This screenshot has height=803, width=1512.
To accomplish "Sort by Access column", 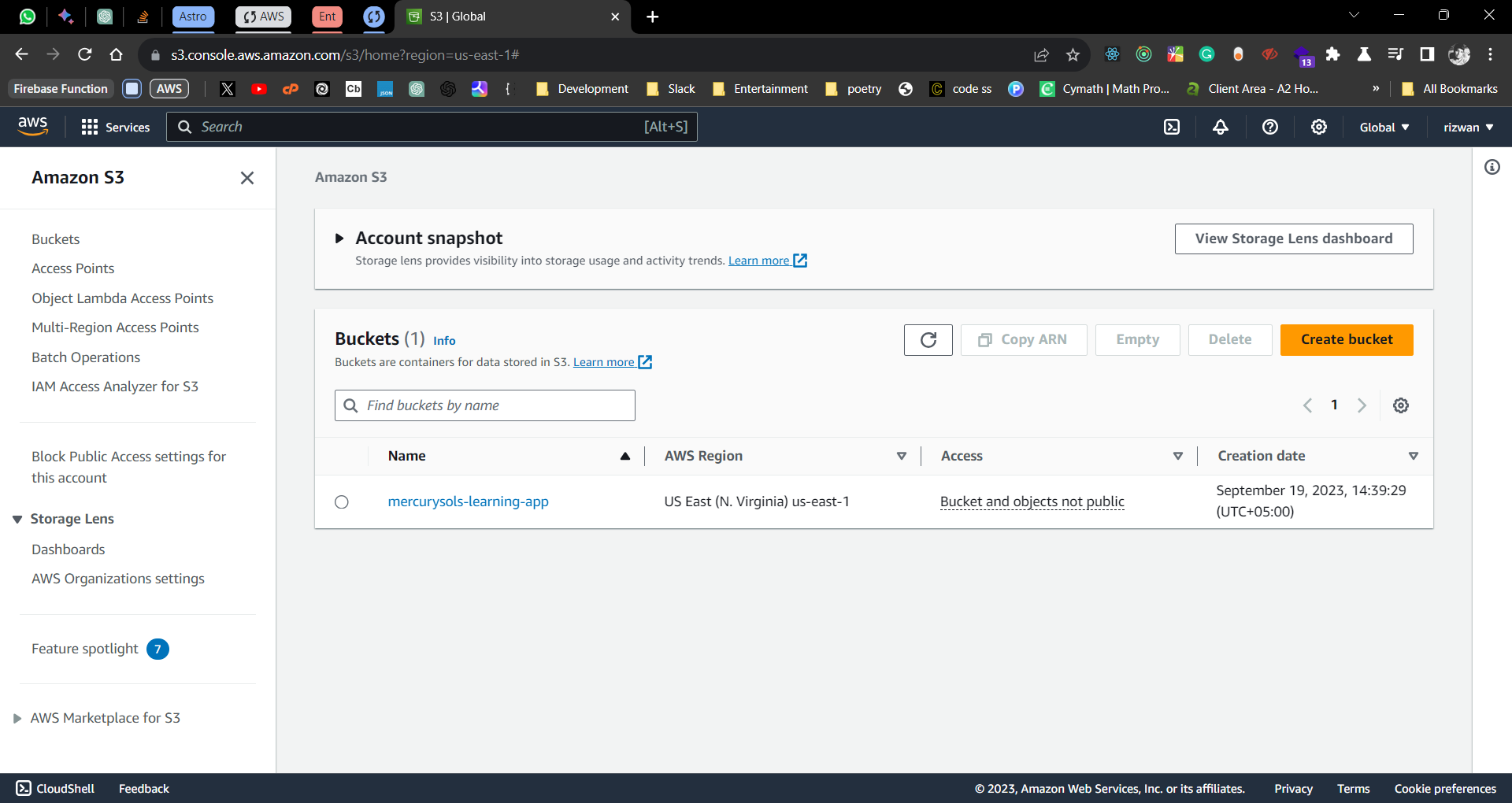I will click(x=1178, y=457).
